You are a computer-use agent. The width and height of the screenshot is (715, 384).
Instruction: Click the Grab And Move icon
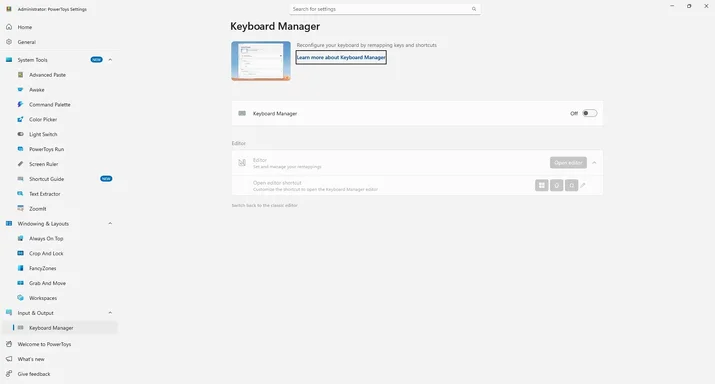[x=21, y=283]
